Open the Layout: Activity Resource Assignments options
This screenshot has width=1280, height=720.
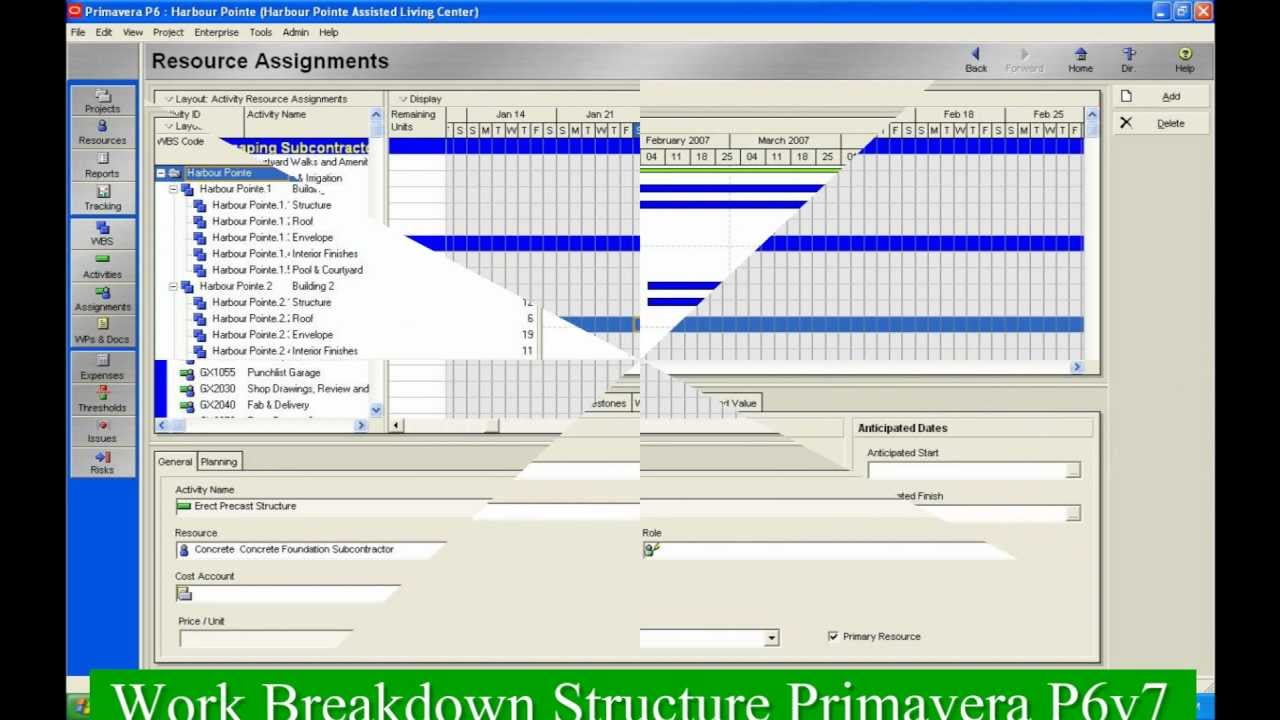point(257,99)
